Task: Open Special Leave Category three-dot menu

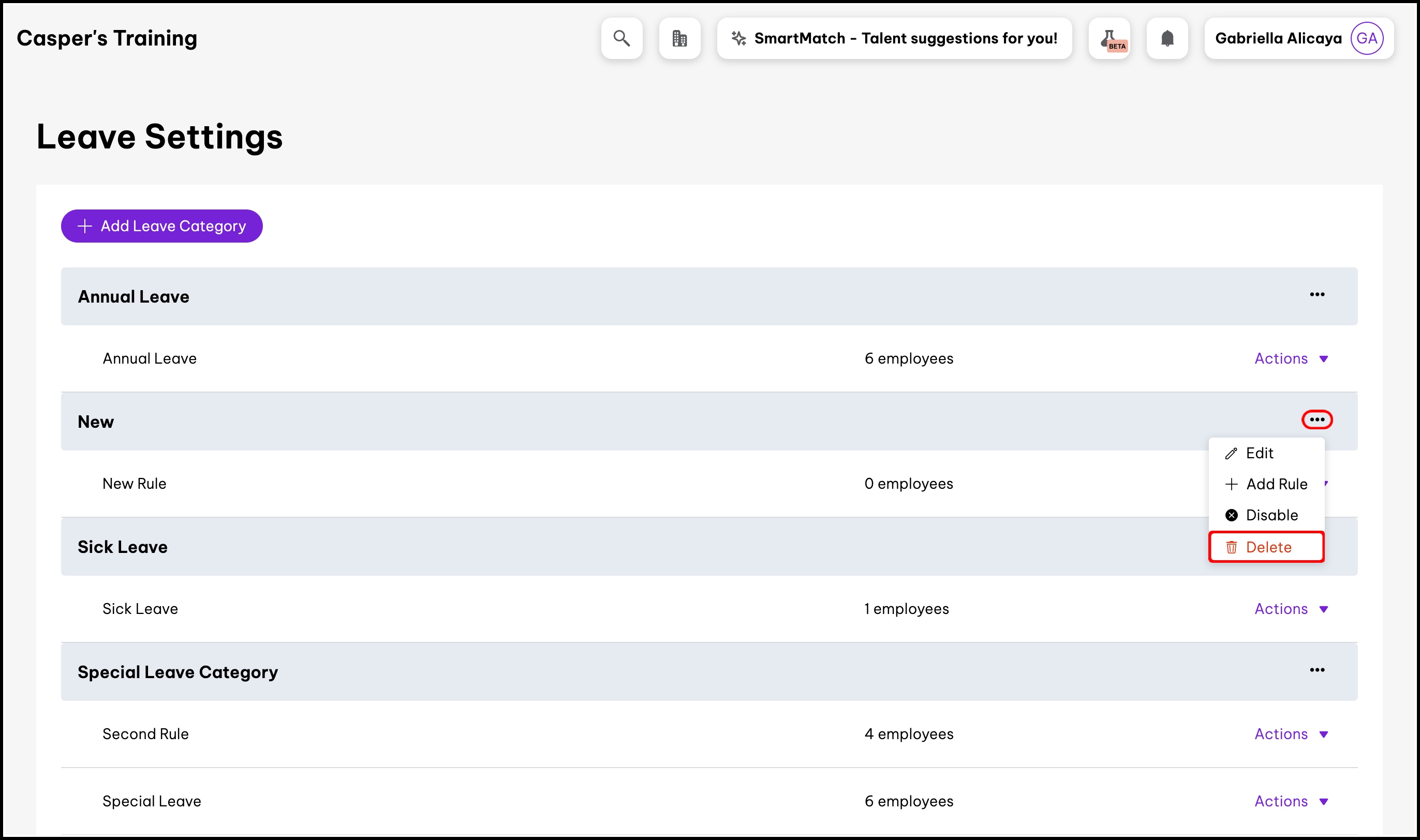Action: coord(1317,670)
